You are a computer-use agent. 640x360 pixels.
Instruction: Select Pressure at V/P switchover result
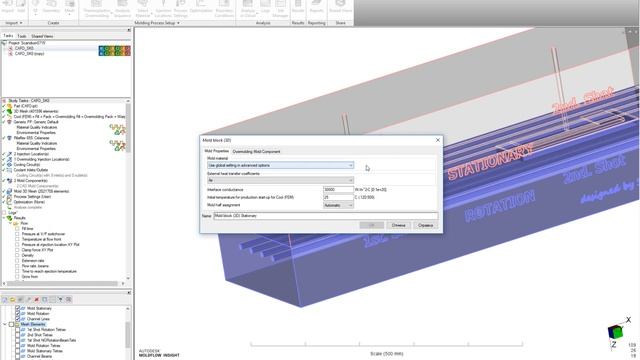(x=44, y=234)
